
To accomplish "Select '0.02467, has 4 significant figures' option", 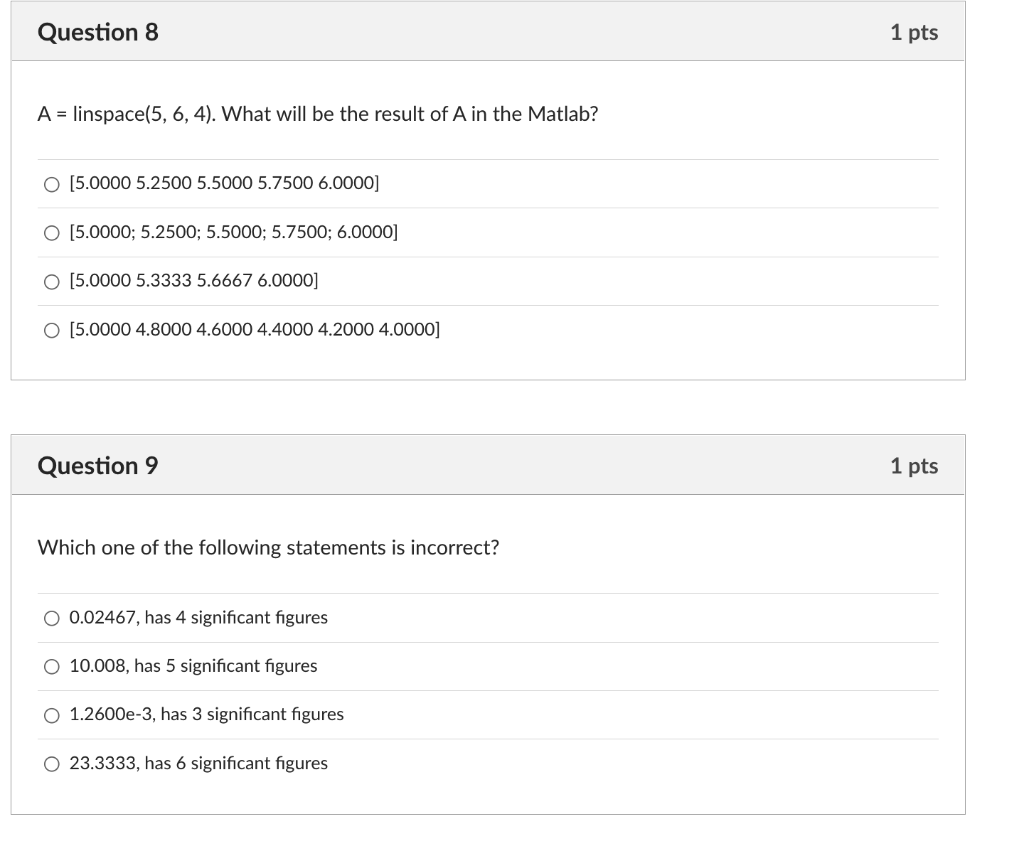I will pos(198,617).
